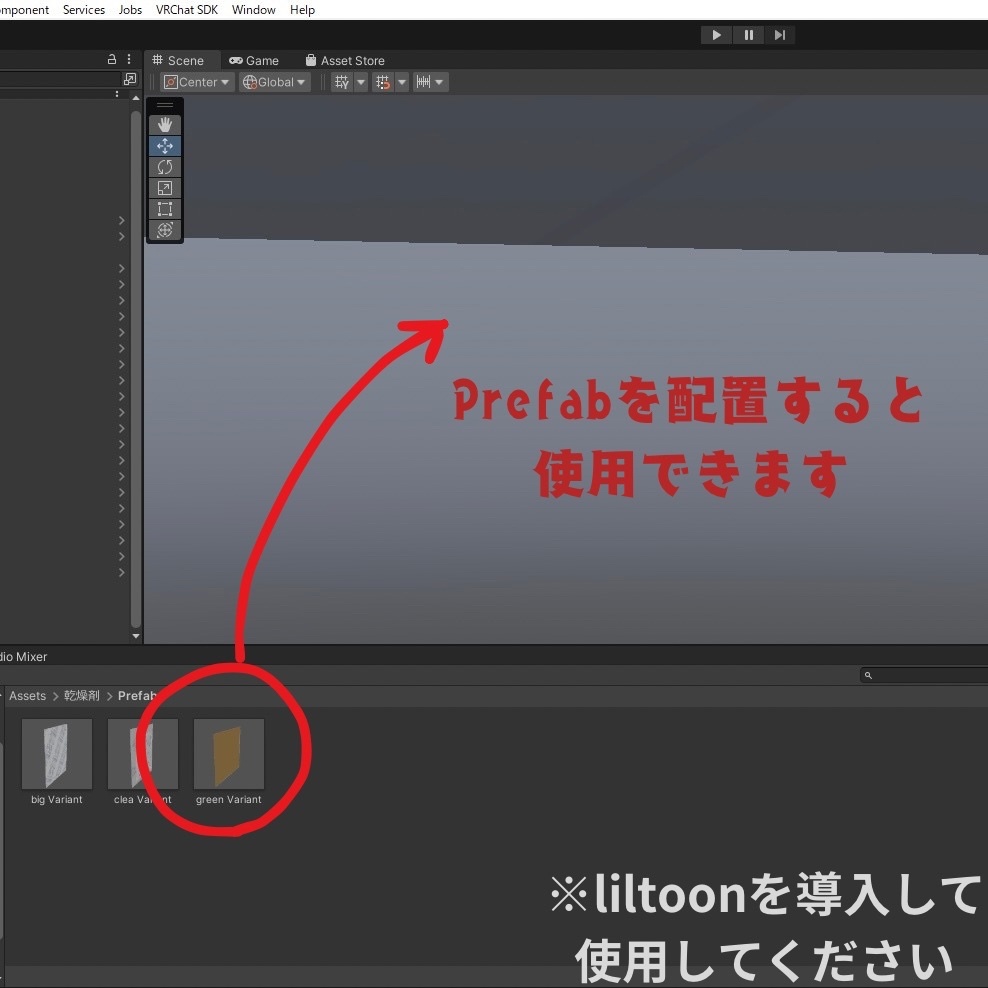Open the Global rotation dropdown

(x=274, y=82)
